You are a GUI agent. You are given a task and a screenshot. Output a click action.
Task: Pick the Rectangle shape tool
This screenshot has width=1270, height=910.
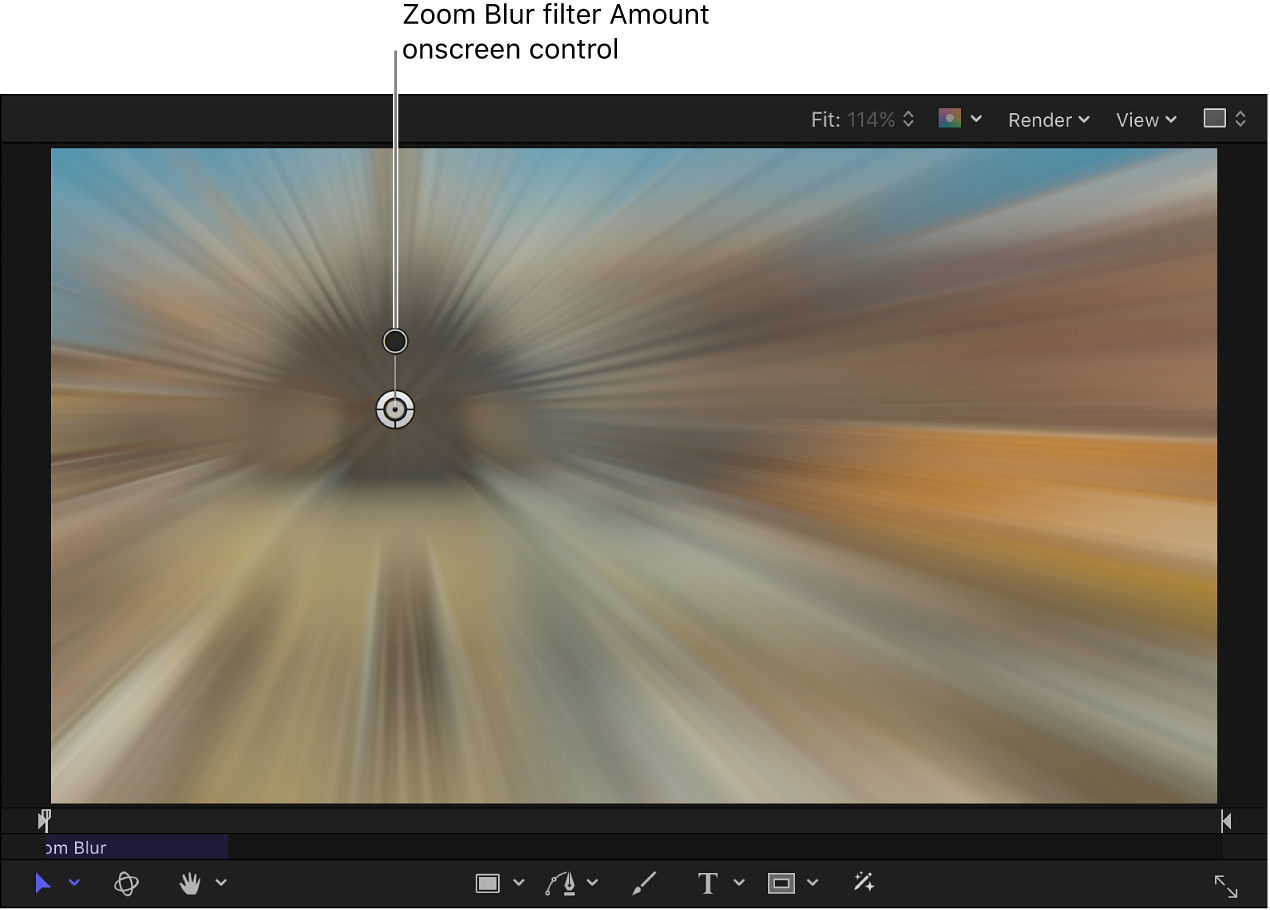[x=487, y=883]
